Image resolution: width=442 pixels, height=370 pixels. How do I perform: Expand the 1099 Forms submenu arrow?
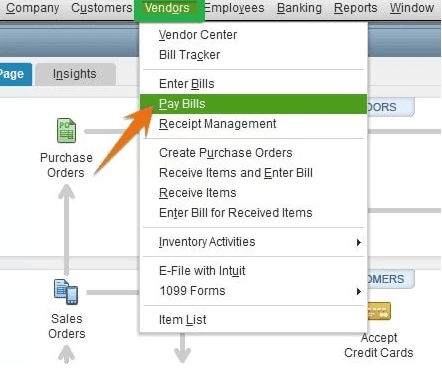(x=359, y=291)
